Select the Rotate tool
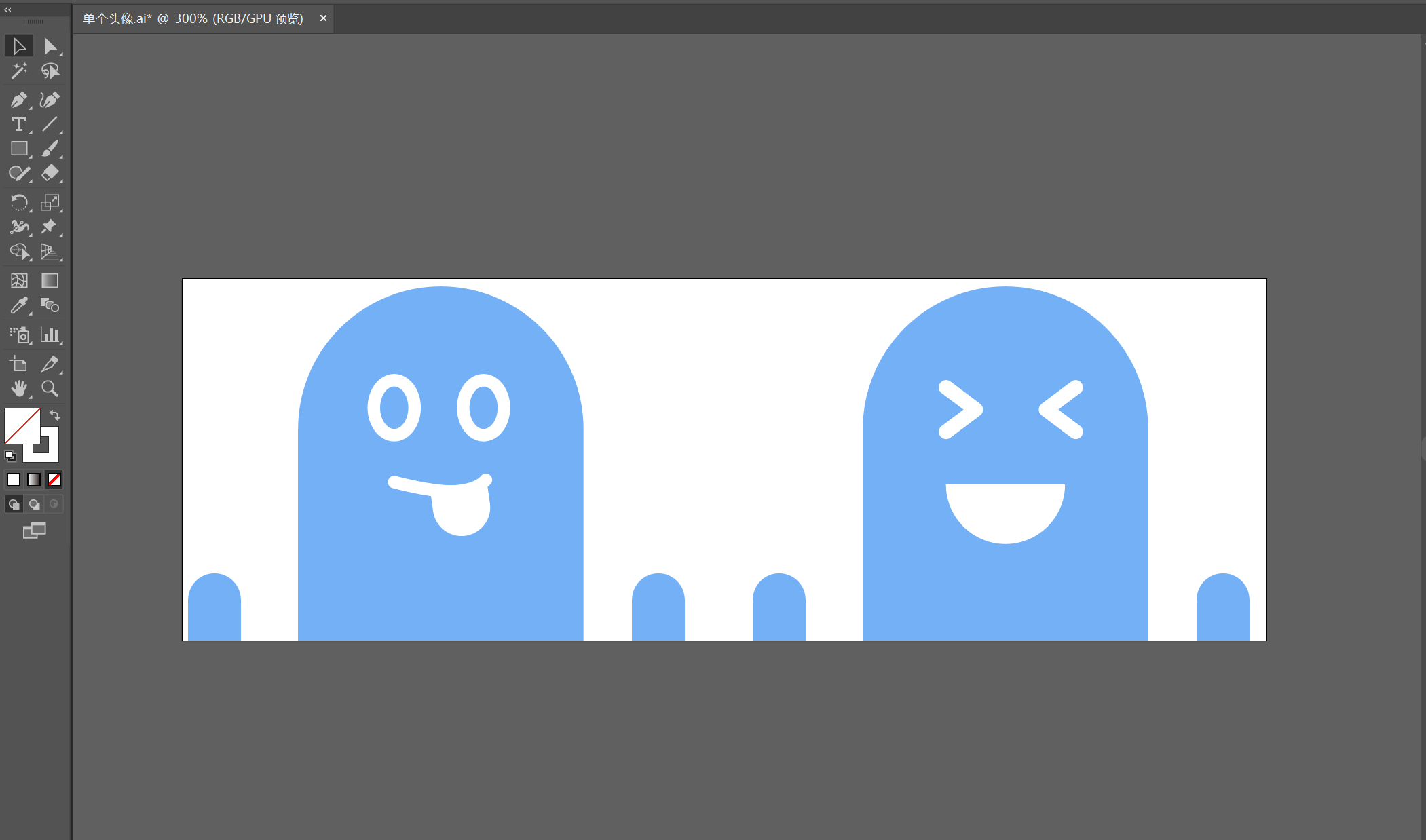The width and height of the screenshot is (1426, 840). (19, 202)
